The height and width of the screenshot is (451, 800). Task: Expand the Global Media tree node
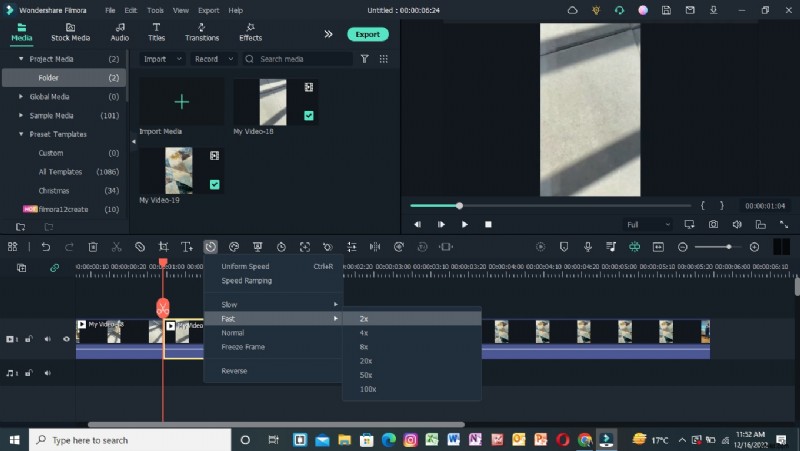point(21,96)
